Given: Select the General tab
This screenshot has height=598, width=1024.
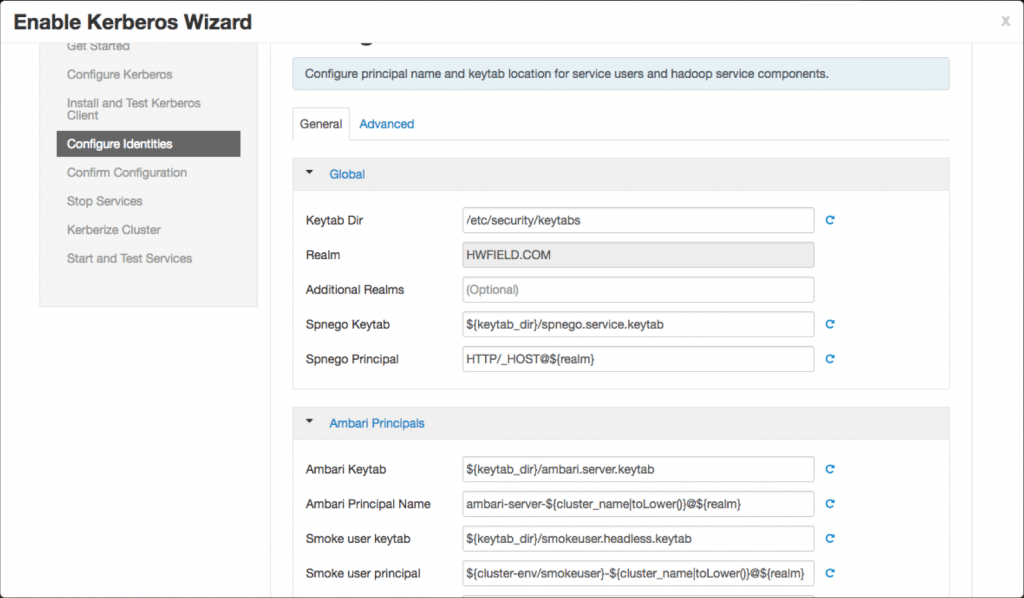Looking at the screenshot, I should 321,124.
